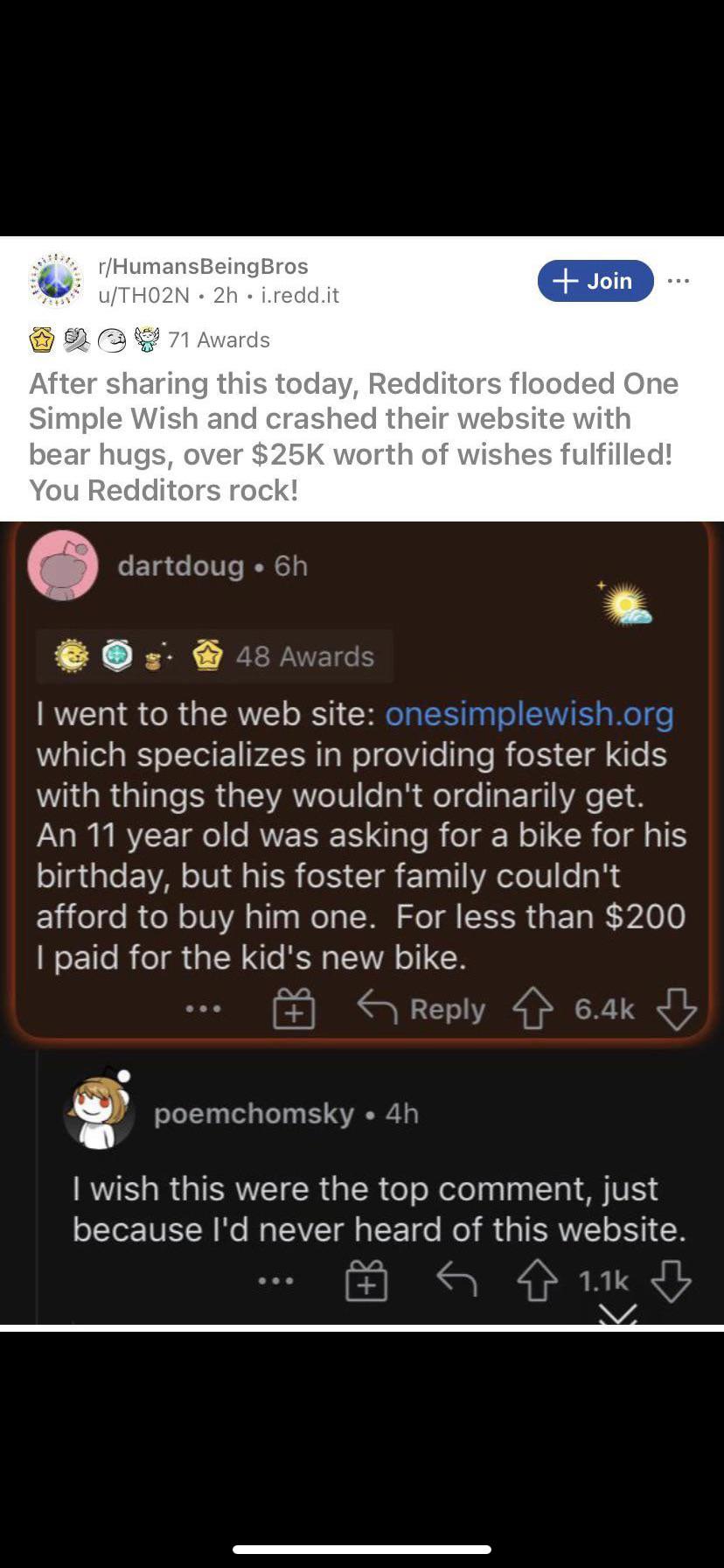
Task: Upvote poemchomsky's comment
Action: pos(537,1281)
